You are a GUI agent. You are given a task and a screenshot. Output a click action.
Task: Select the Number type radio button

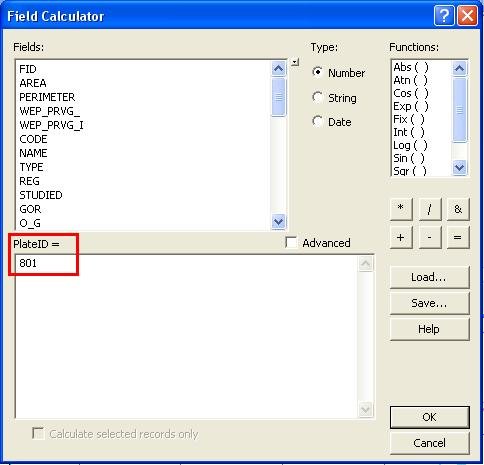pos(318,72)
